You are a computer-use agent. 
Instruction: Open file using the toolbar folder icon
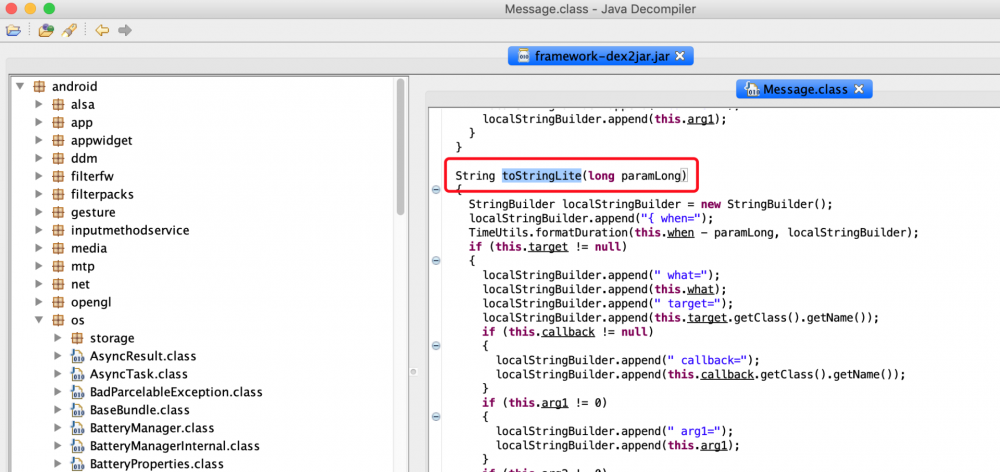tap(13, 29)
